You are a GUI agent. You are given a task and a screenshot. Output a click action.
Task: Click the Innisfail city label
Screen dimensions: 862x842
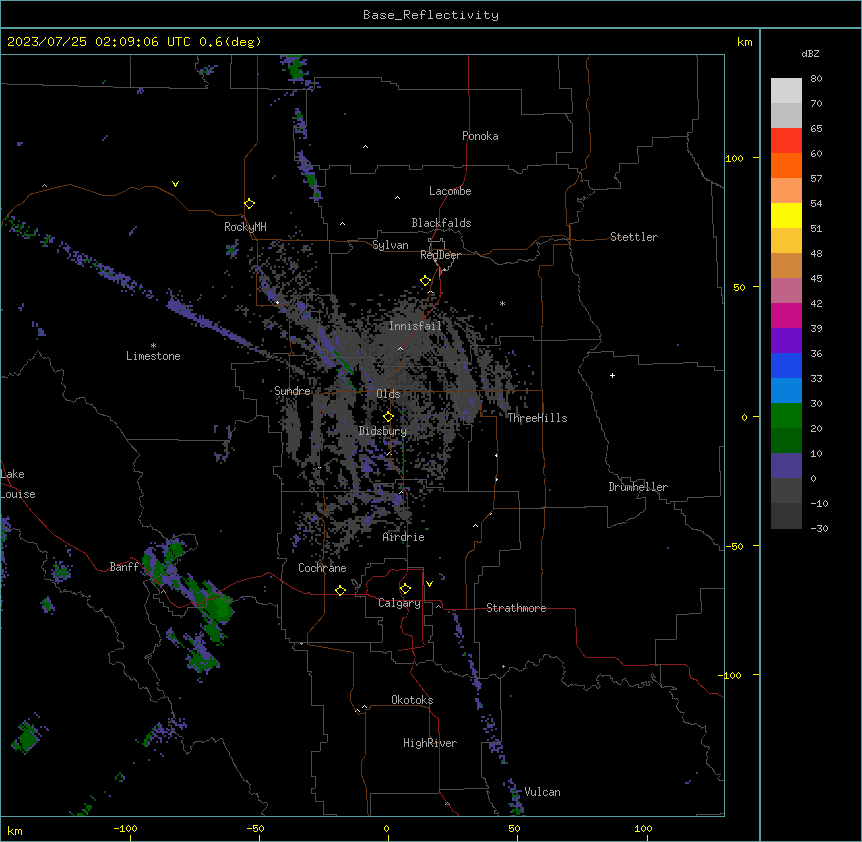[x=415, y=326]
